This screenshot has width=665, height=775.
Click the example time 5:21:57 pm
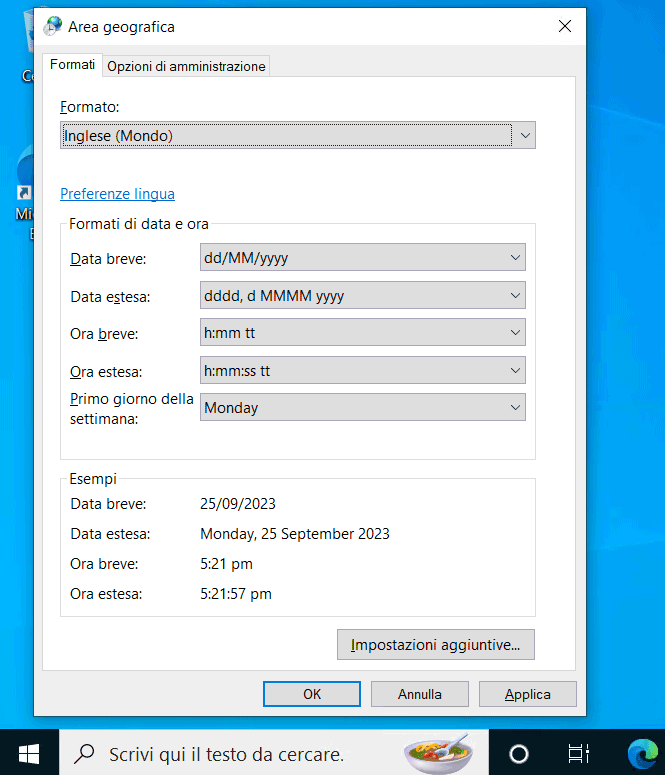coord(236,594)
